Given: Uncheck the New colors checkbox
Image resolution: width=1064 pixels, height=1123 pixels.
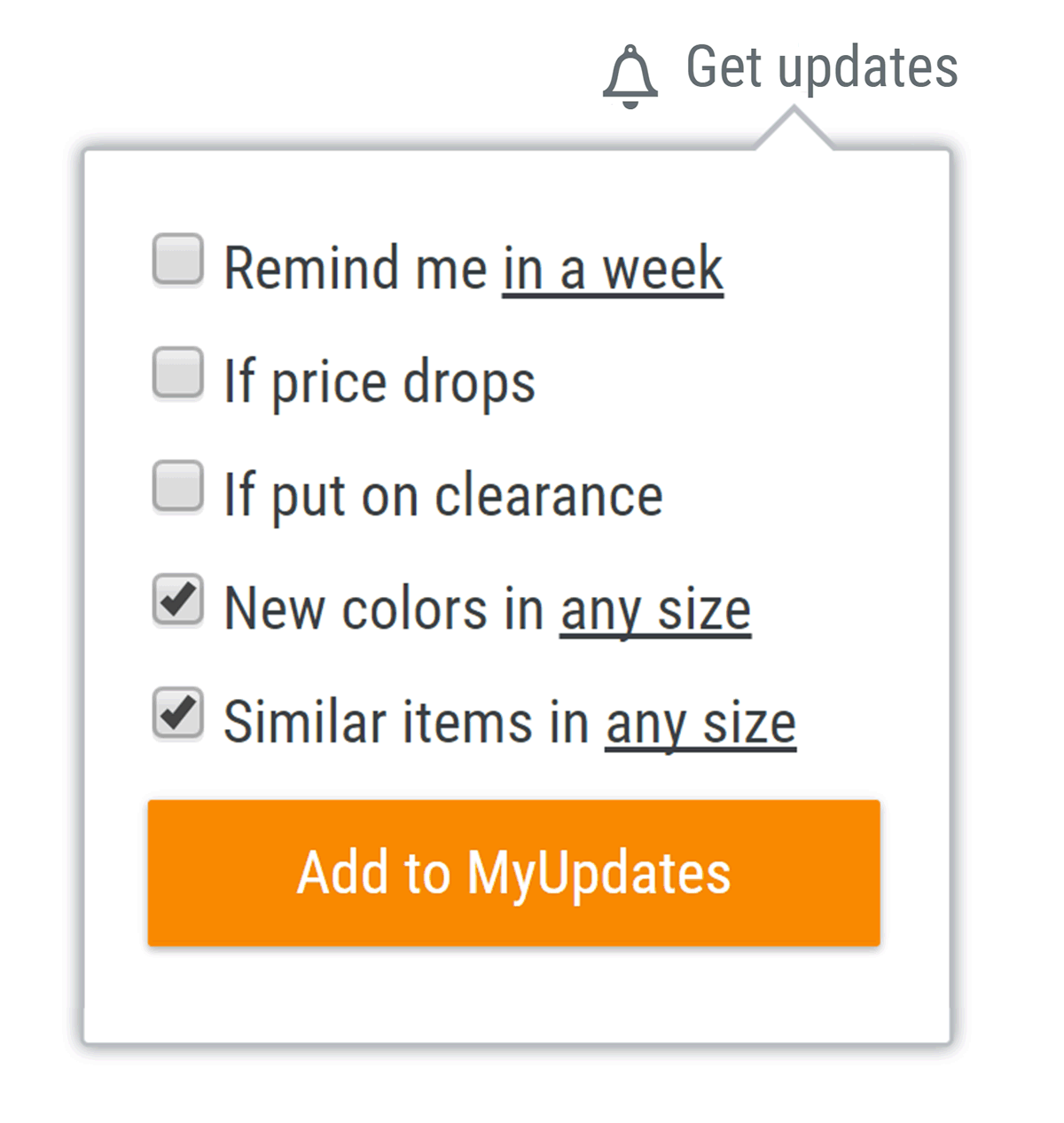Looking at the screenshot, I should 177,601.
